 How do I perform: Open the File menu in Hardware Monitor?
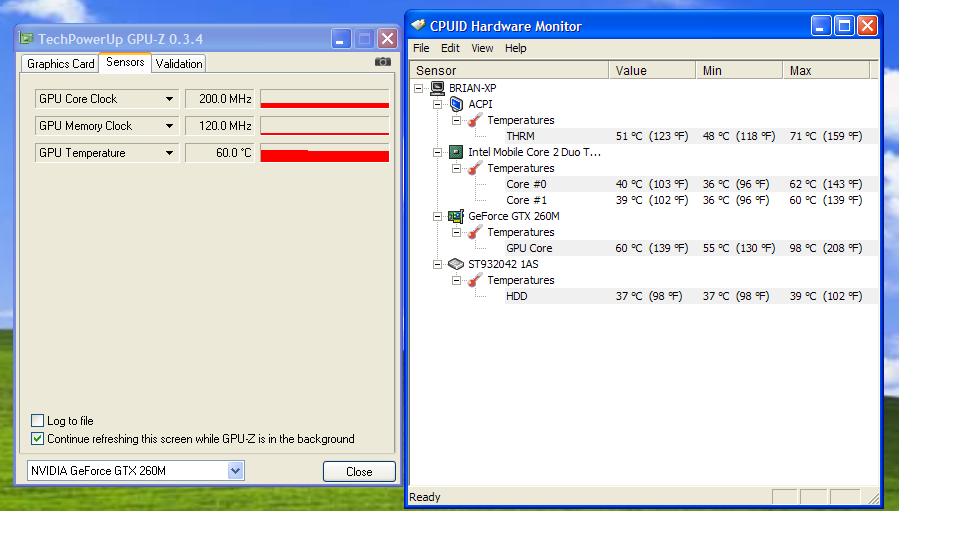click(x=421, y=48)
